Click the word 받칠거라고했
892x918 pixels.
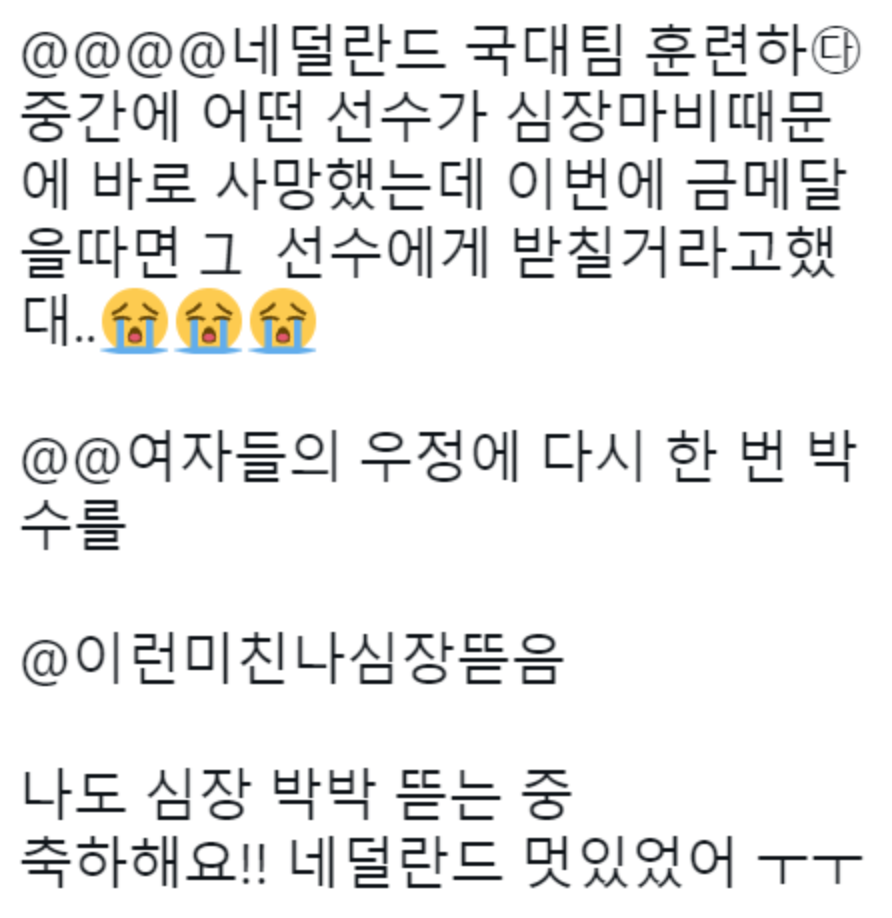674,254
